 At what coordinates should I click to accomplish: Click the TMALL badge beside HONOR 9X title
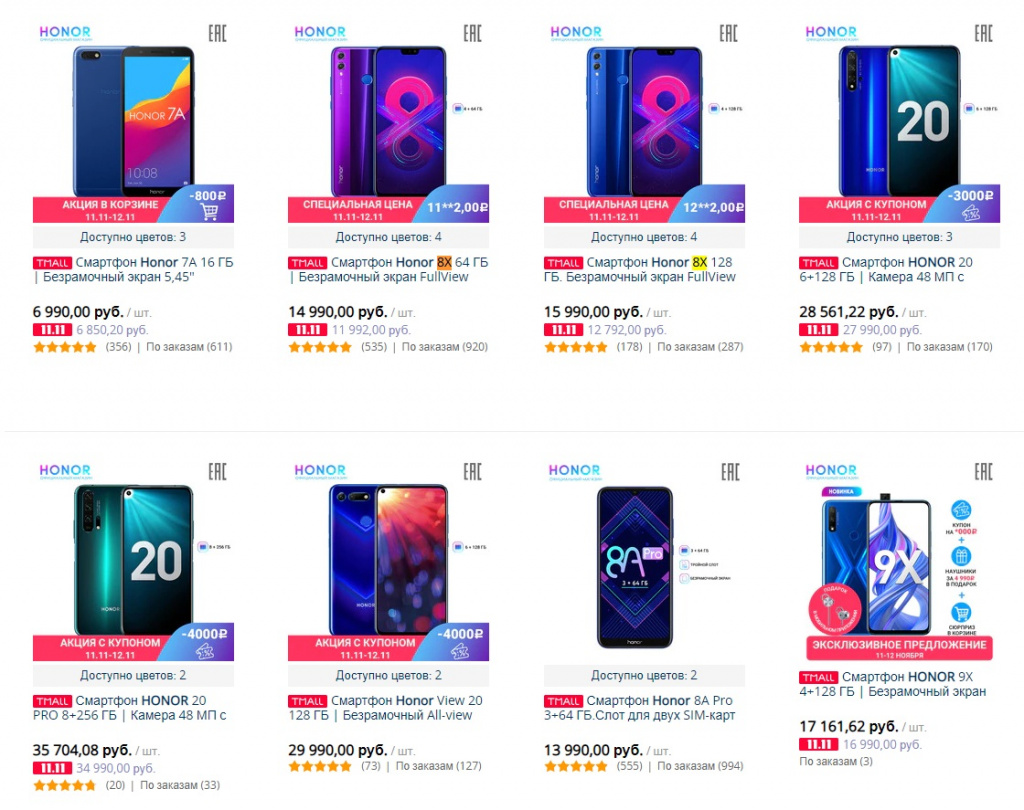pyautogui.click(x=818, y=678)
